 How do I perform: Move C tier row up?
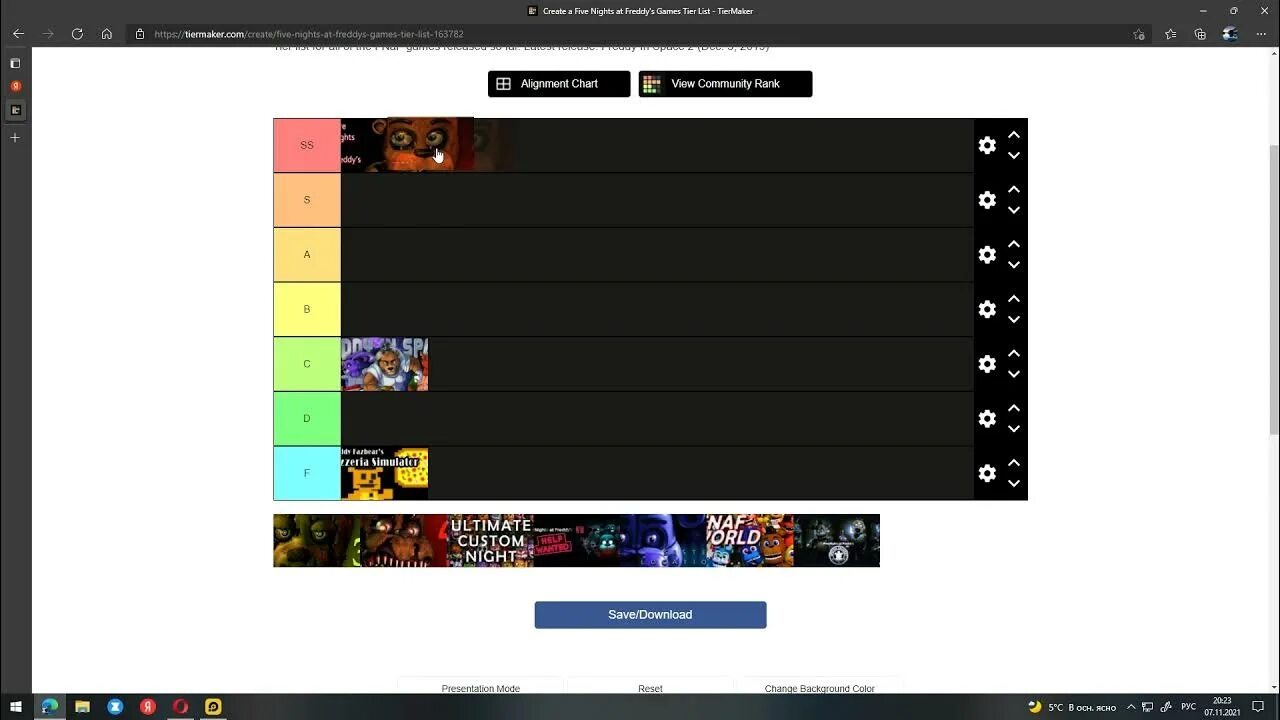click(x=1014, y=353)
